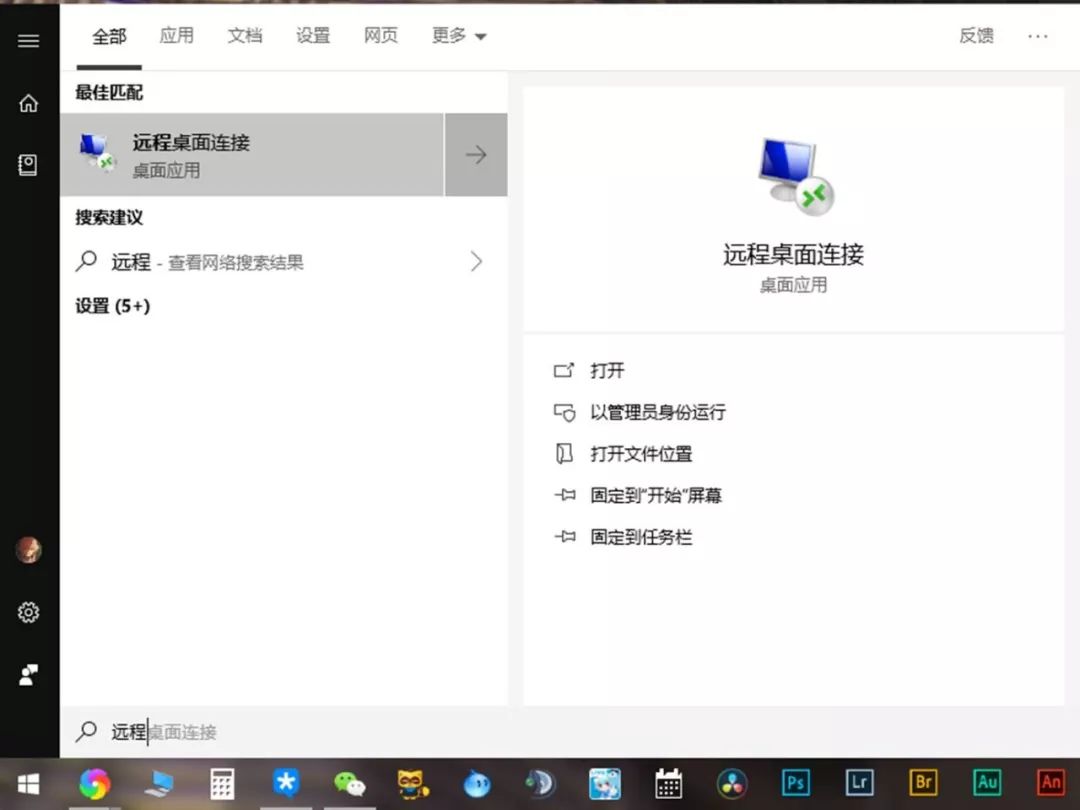Click the user avatar in the sidebar
The height and width of the screenshot is (810, 1080).
[x=29, y=548]
